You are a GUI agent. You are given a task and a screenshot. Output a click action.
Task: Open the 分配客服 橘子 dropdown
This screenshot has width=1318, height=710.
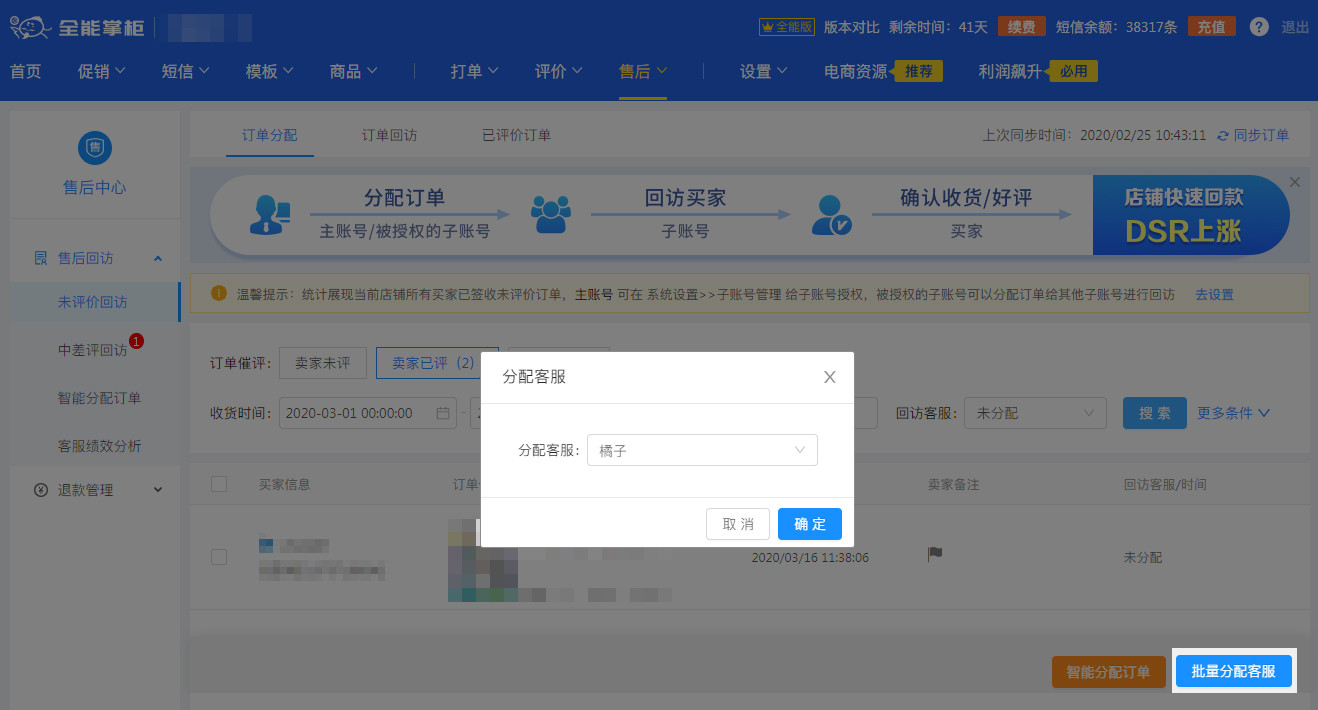pyautogui.click(x=702, y=450)
